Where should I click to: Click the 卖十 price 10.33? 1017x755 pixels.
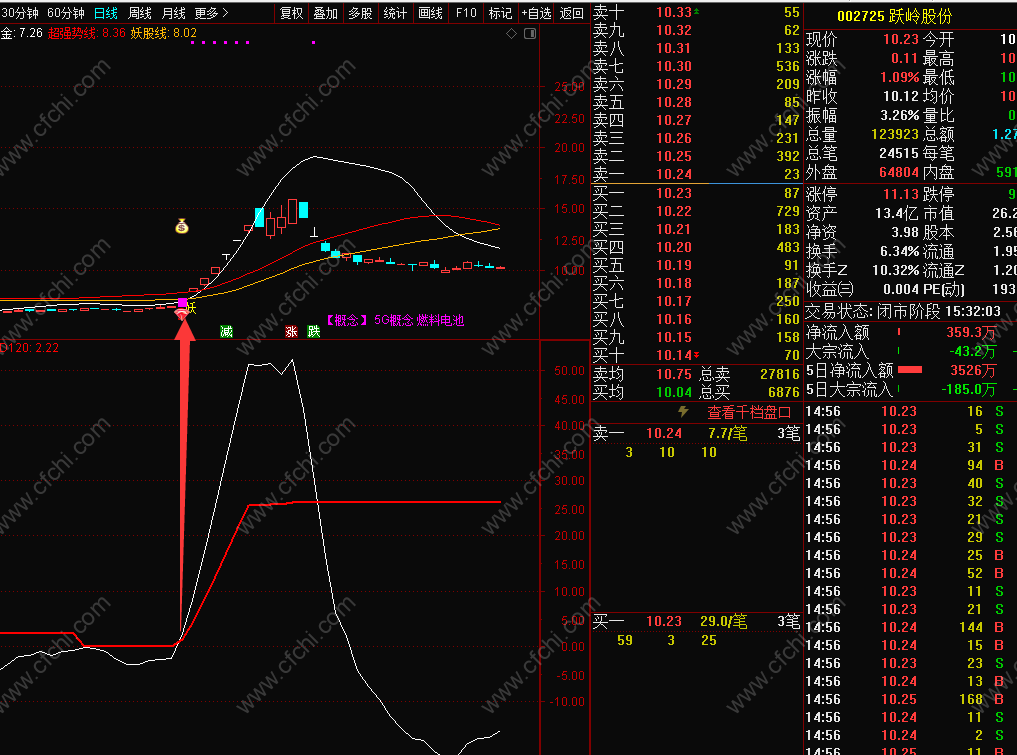pos(673,12)
